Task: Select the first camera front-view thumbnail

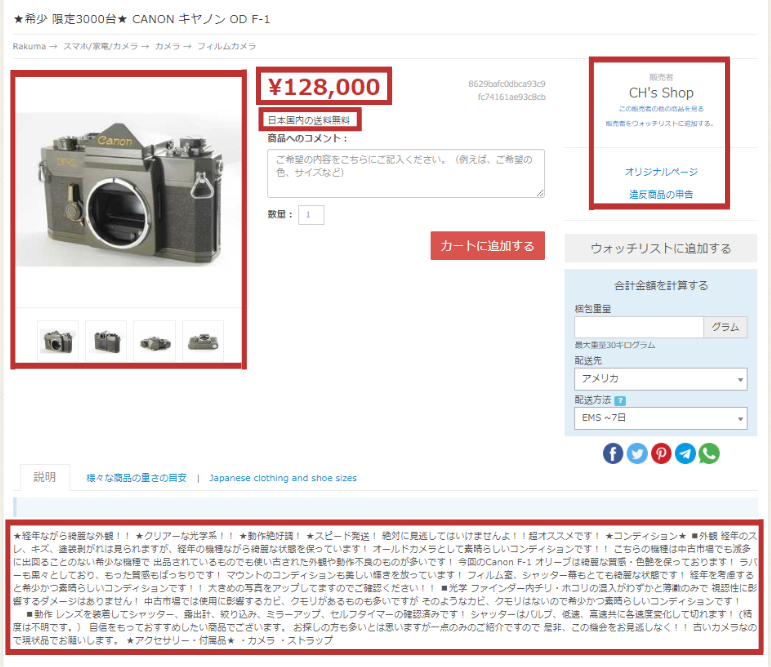Action: pos(58,341)
